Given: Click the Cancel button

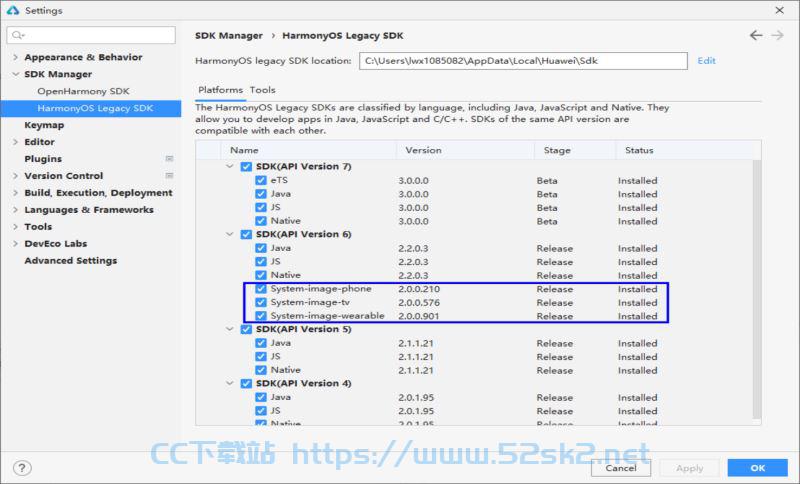Looking at the screenshot, I should click(621, 468).
